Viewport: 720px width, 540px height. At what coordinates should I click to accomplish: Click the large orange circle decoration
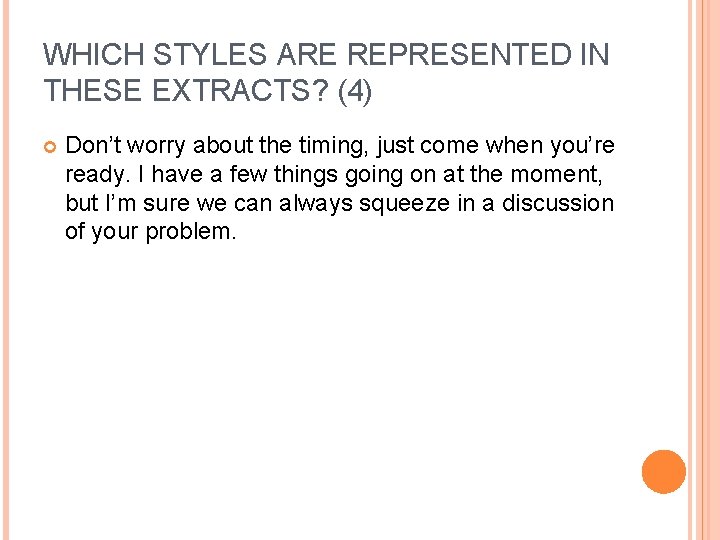(x=664, y=471)
